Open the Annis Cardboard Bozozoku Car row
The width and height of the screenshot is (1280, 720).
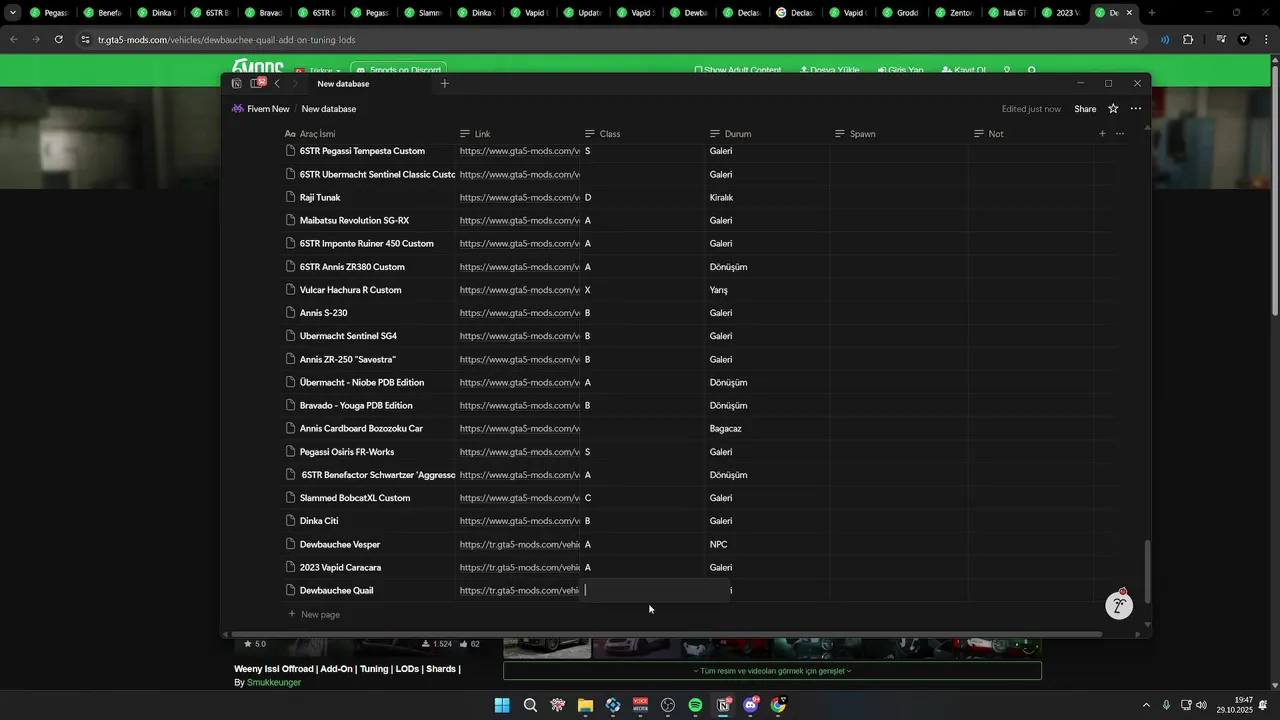[361, 429]
